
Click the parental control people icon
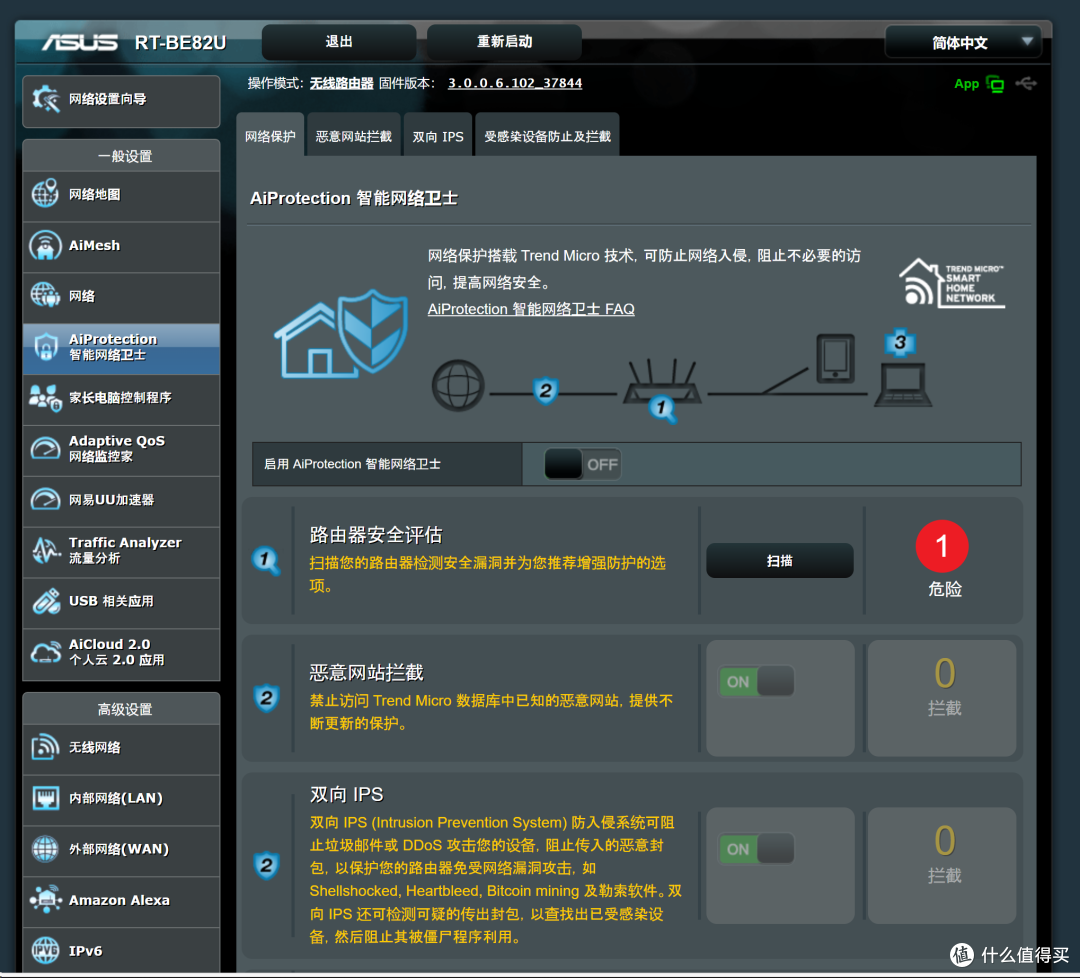[x=45, y=397]
